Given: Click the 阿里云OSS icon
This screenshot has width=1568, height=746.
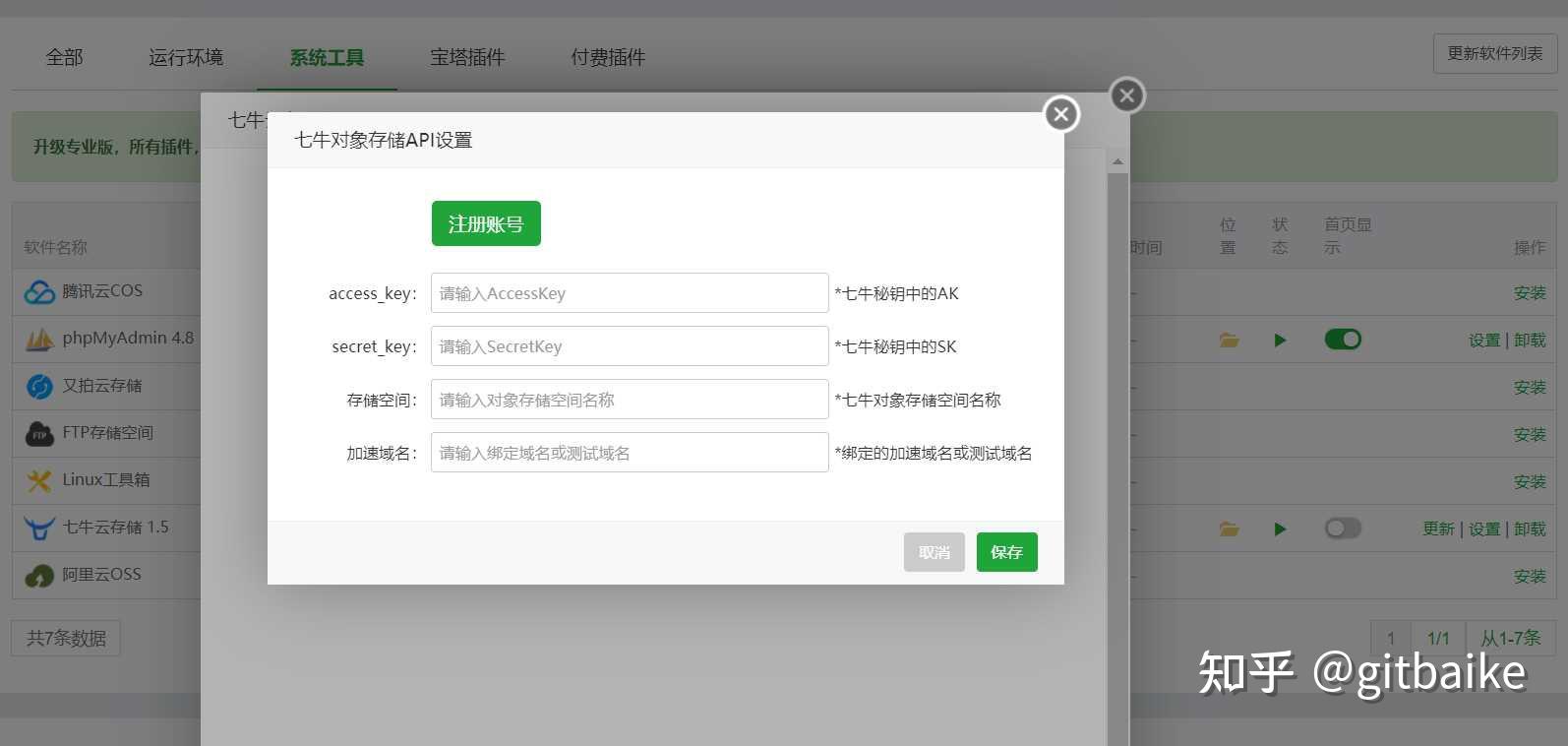Looking at the screenshot, I should click(39, 576).
